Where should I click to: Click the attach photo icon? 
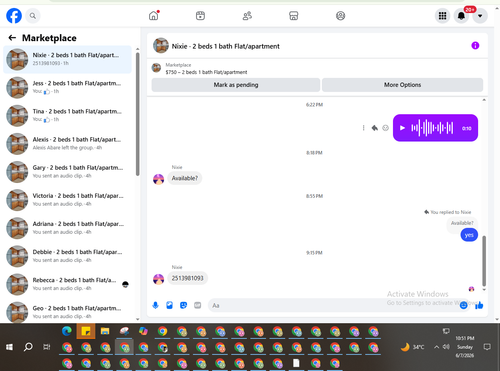(x=169, y=305)
